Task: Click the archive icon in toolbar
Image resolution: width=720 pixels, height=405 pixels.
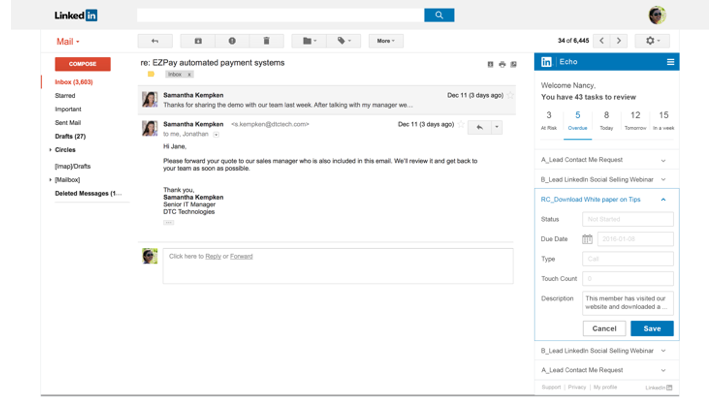Action: (x=198, y=41)
